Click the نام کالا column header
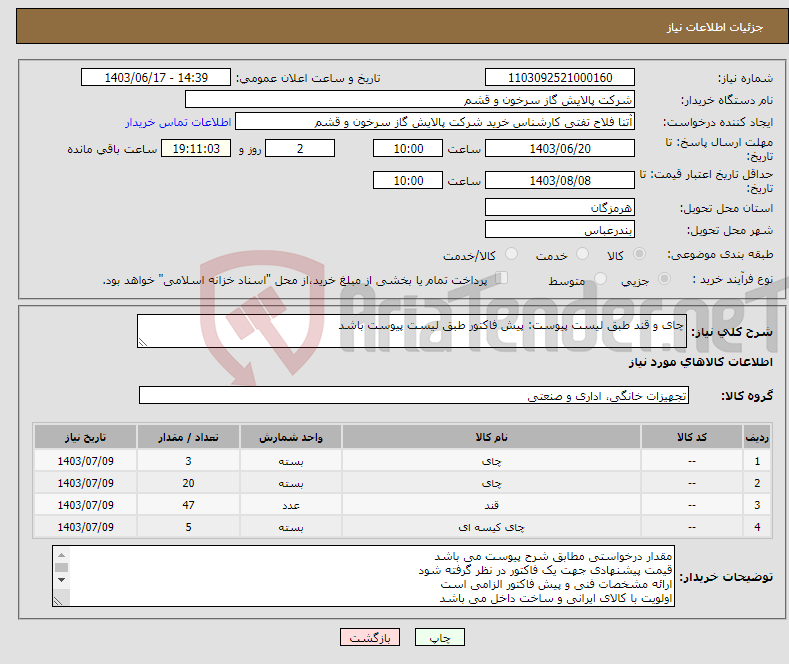 (491, 437)
